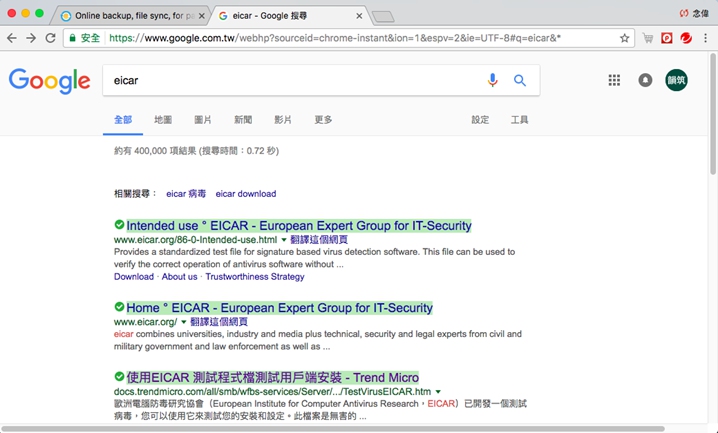Open the Google account avatar

[x=676, y=80]
